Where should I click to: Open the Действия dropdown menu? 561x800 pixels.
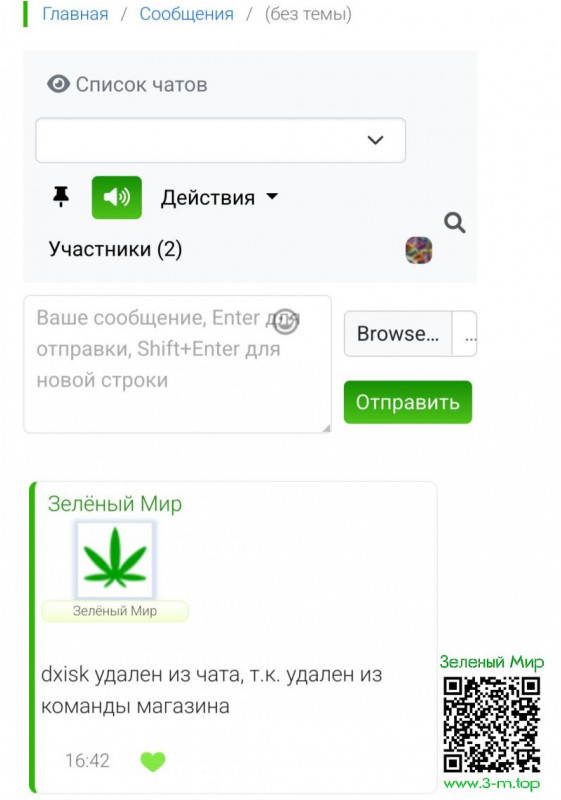219,197
